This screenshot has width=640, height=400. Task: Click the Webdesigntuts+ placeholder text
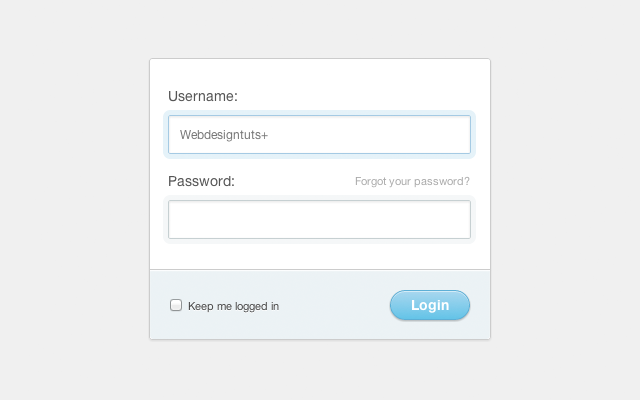point(224,135)
